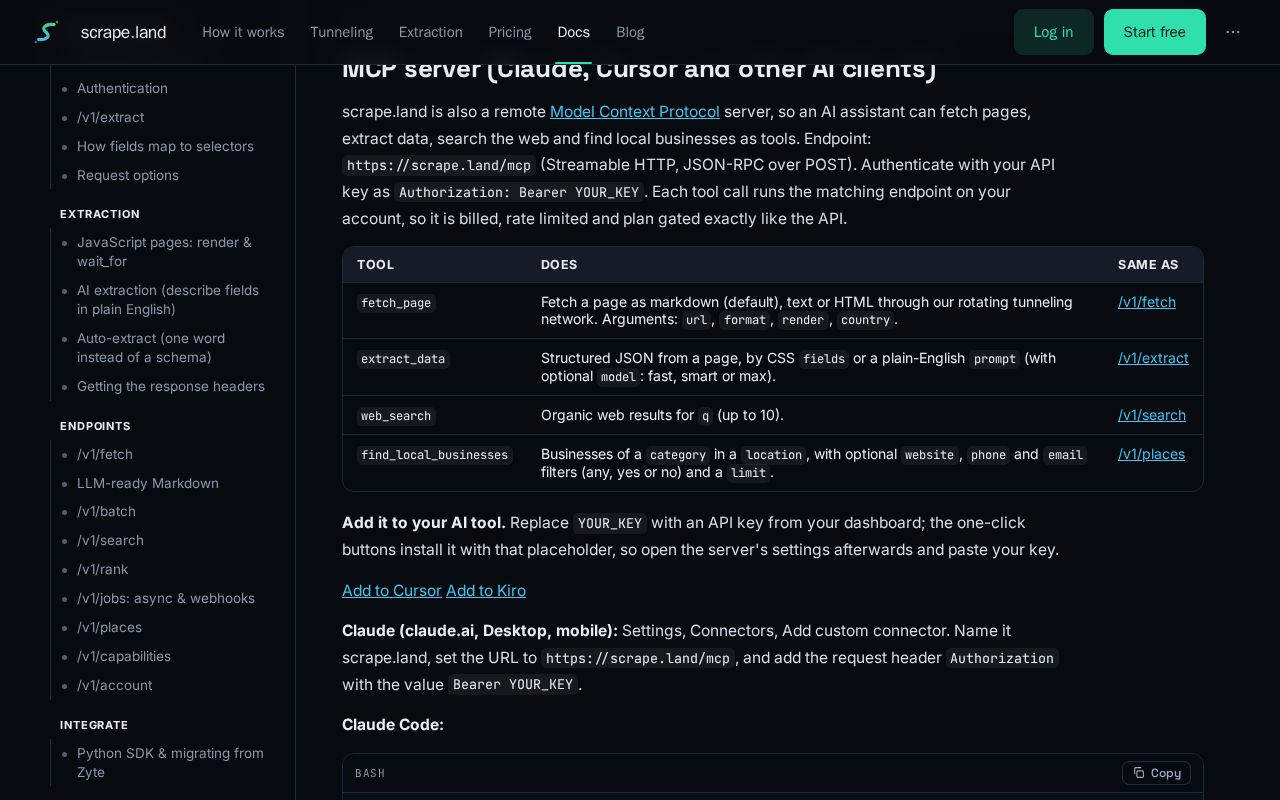Screen dimensions: 1280x800
Task: Click the Start free button
Action: [1154, 32]
